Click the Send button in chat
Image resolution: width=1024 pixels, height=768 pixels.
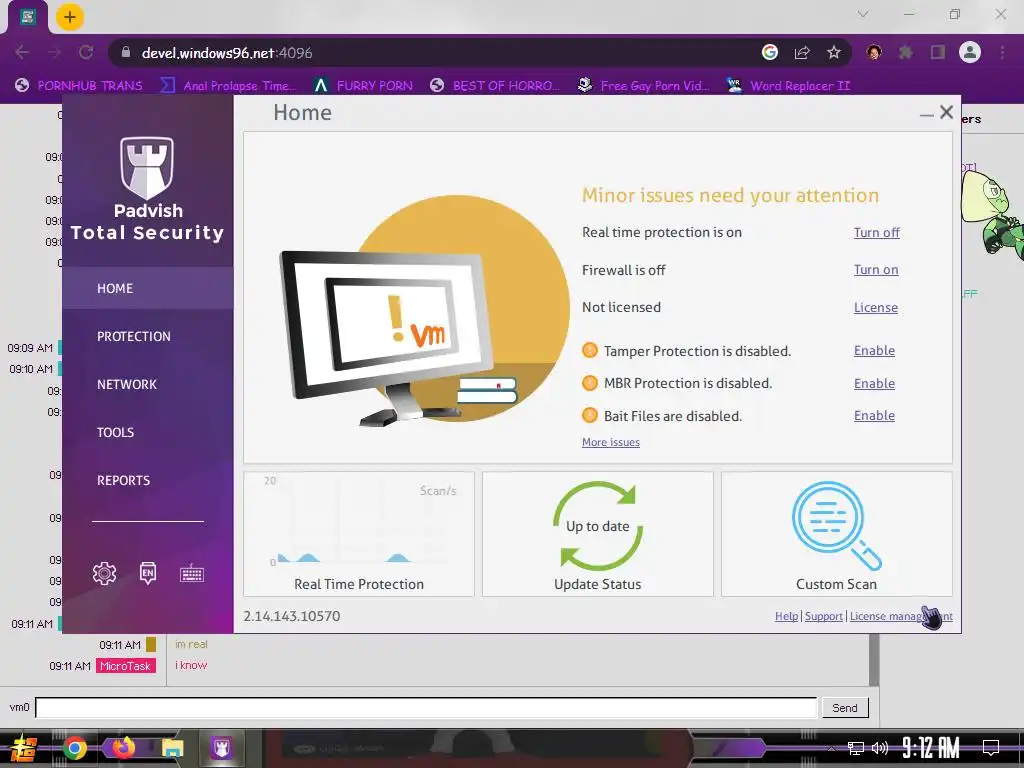844,708
